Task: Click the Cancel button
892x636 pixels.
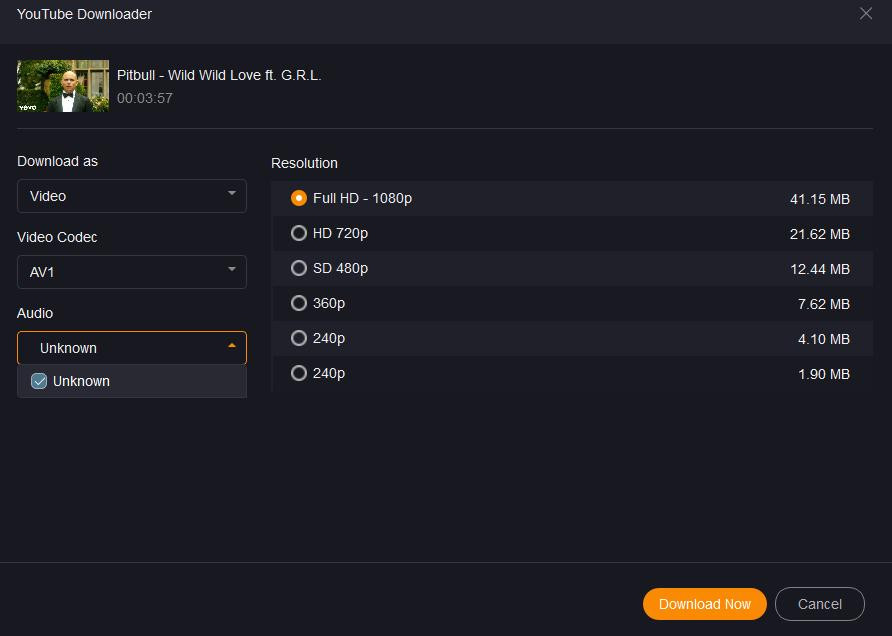Action: (x=819, y=604)
